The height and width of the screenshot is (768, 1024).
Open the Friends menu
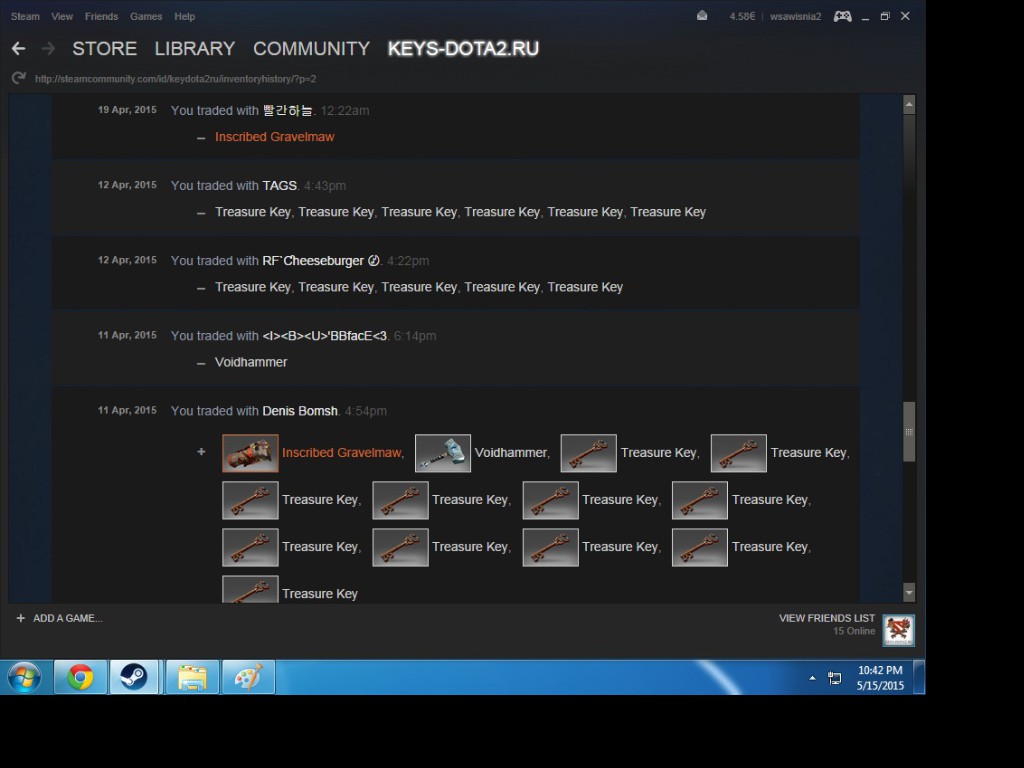pyautogui.click(x=101, y=16)
